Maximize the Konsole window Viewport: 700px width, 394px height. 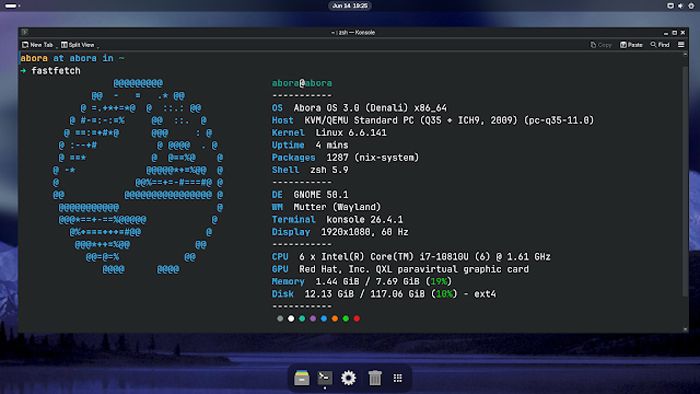click(674, 33)
